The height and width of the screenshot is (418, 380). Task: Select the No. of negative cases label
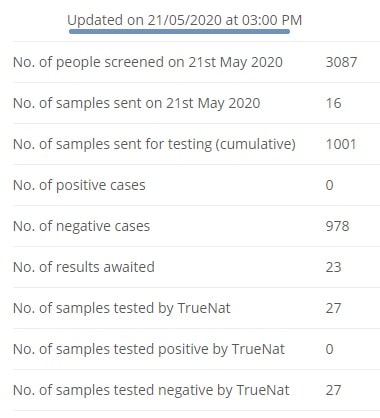[82, 226]
